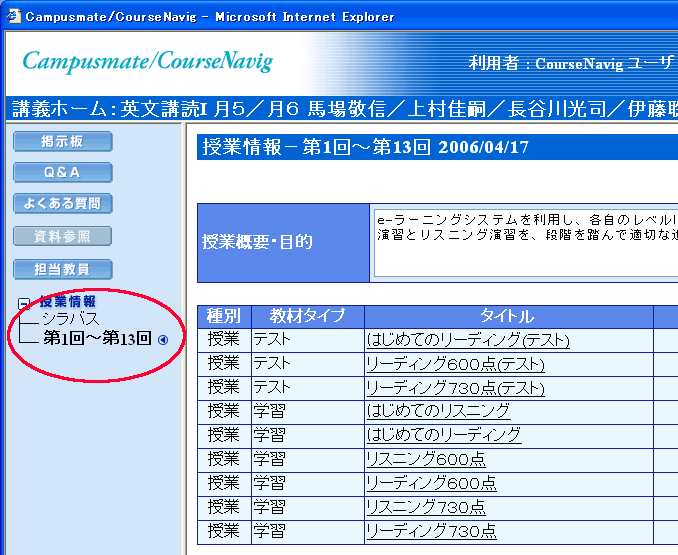The width and height of the screenshot is (678, 555).
Task: Open the リスニング730点 link
Action: (426, 507)
